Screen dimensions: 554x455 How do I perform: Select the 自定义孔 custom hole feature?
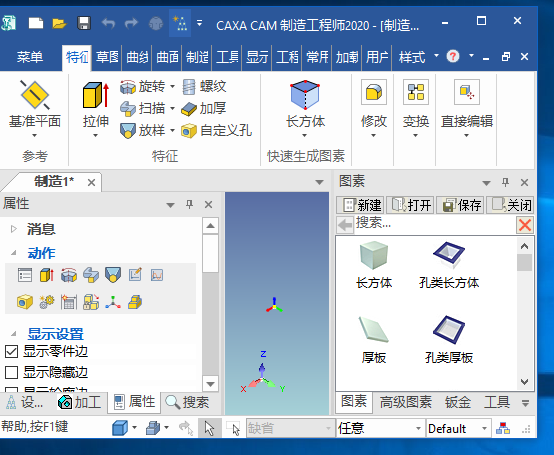pos(216,131)
